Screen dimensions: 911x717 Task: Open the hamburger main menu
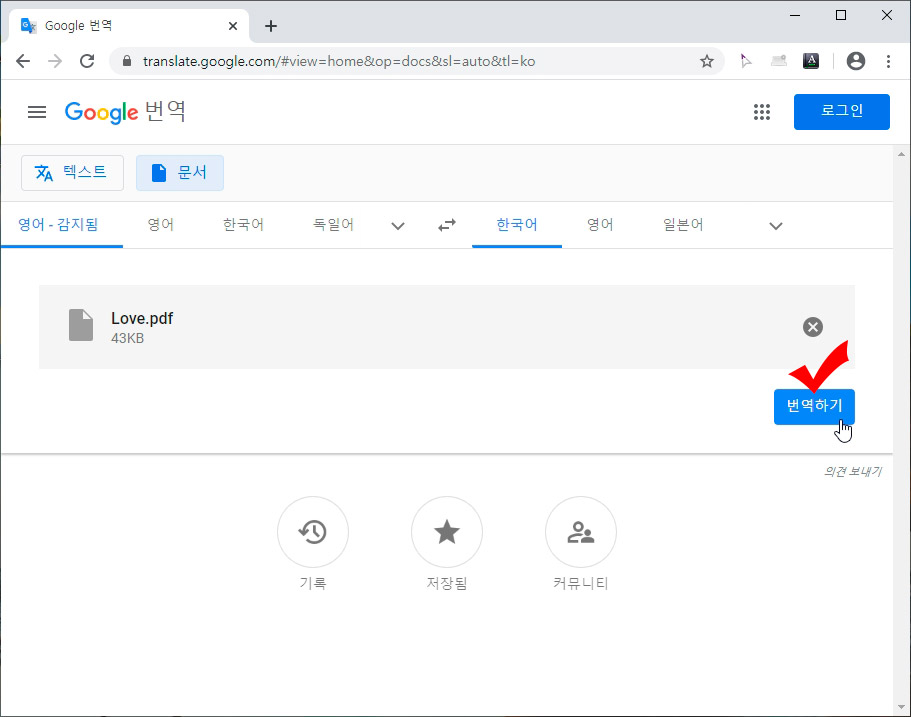pyautogui.click(x=37, y=112)
